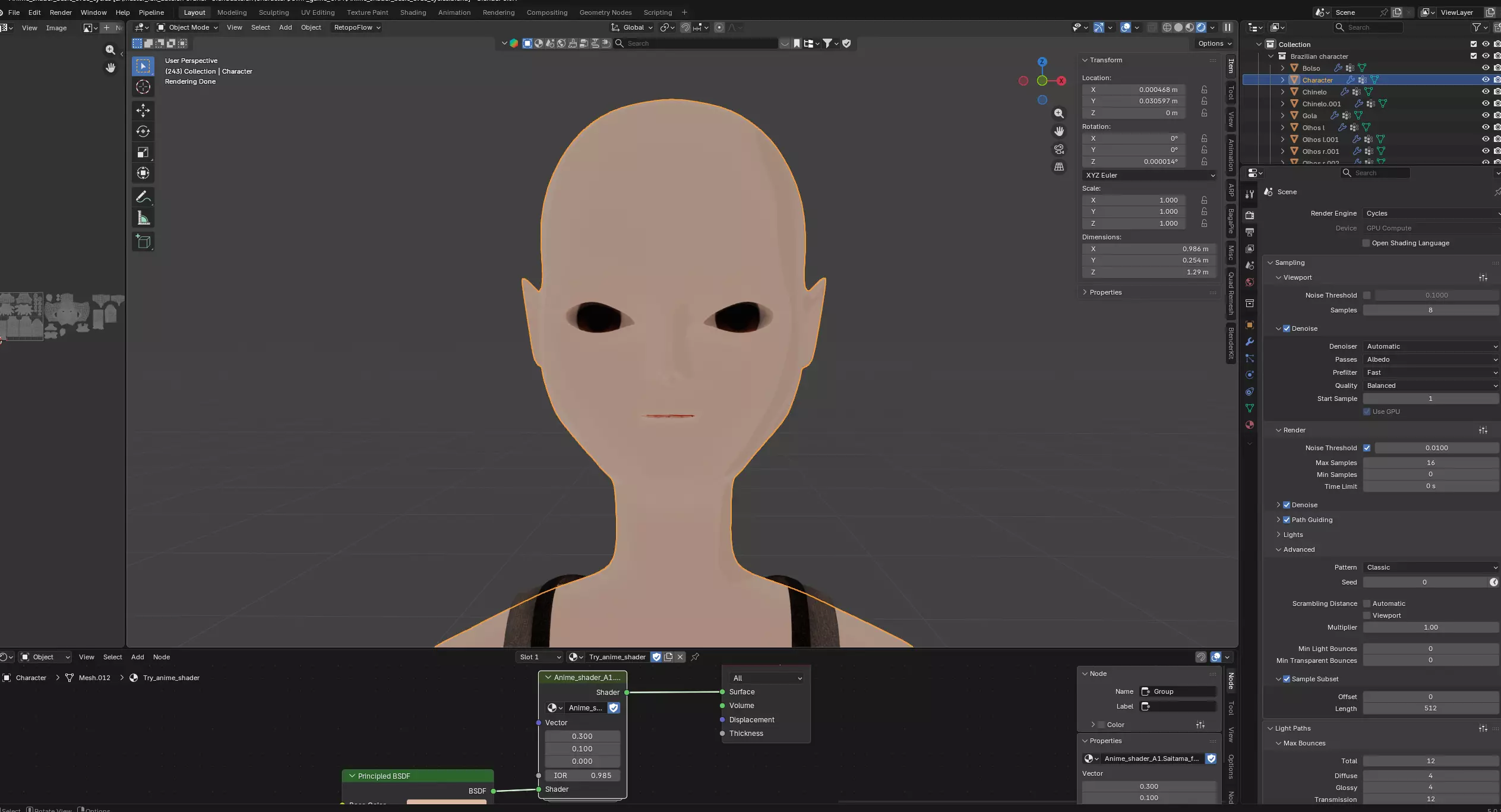1501x812 pixels.
Task: Pause the viewport render preview
Action: (1227, 27)
